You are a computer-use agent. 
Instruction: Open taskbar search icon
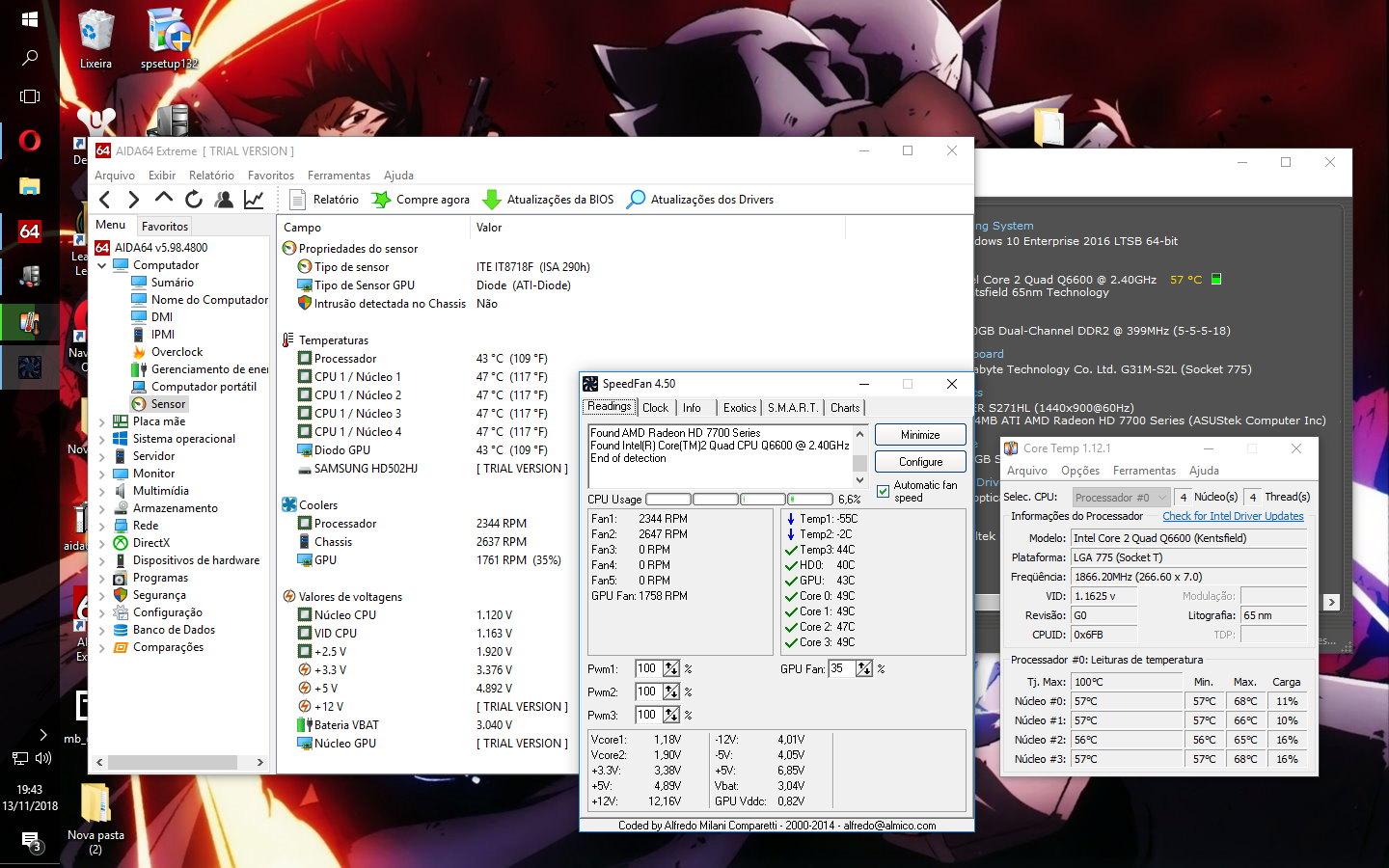coord(29,58)
